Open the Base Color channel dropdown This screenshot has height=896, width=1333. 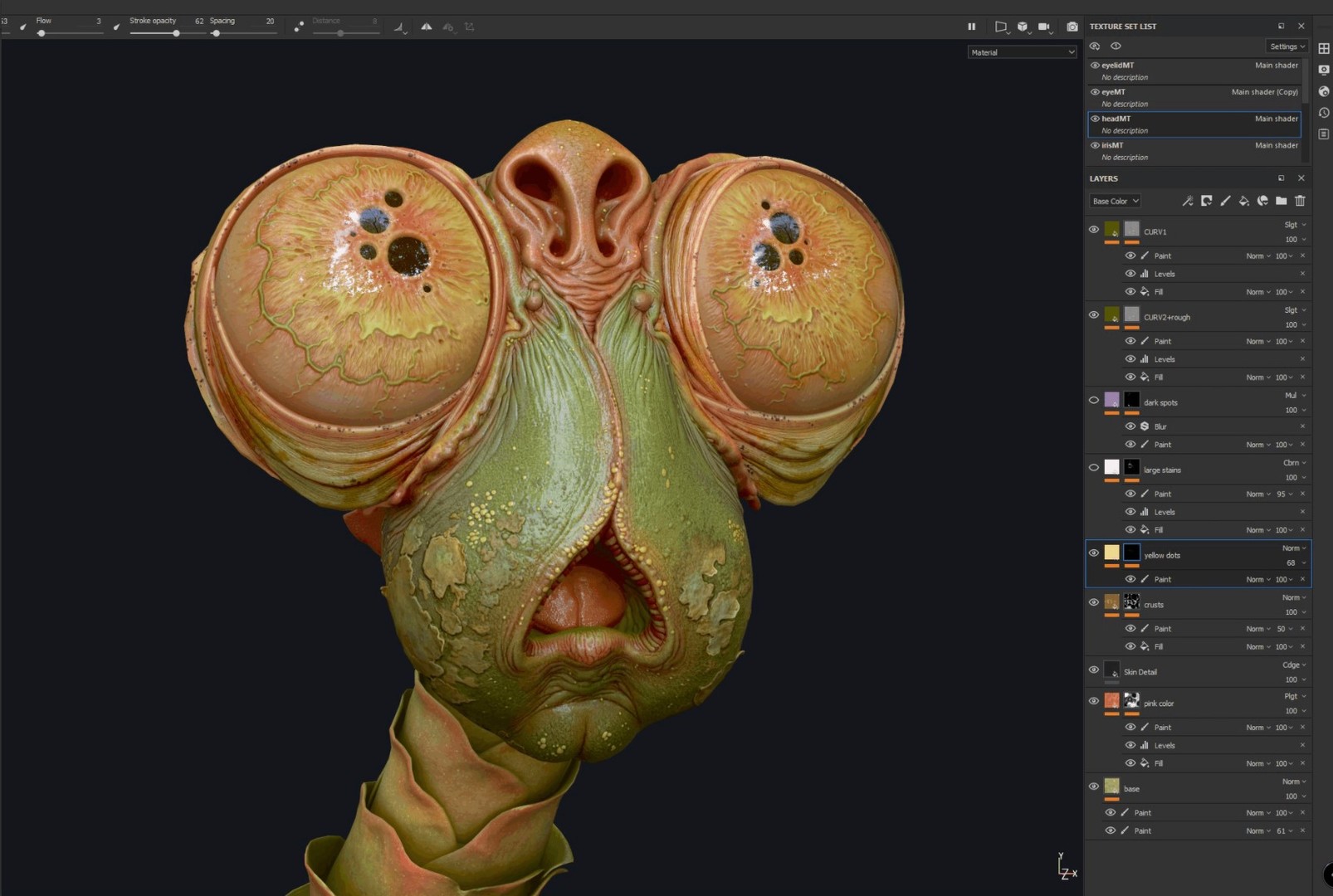click(x=1115, y=200)
